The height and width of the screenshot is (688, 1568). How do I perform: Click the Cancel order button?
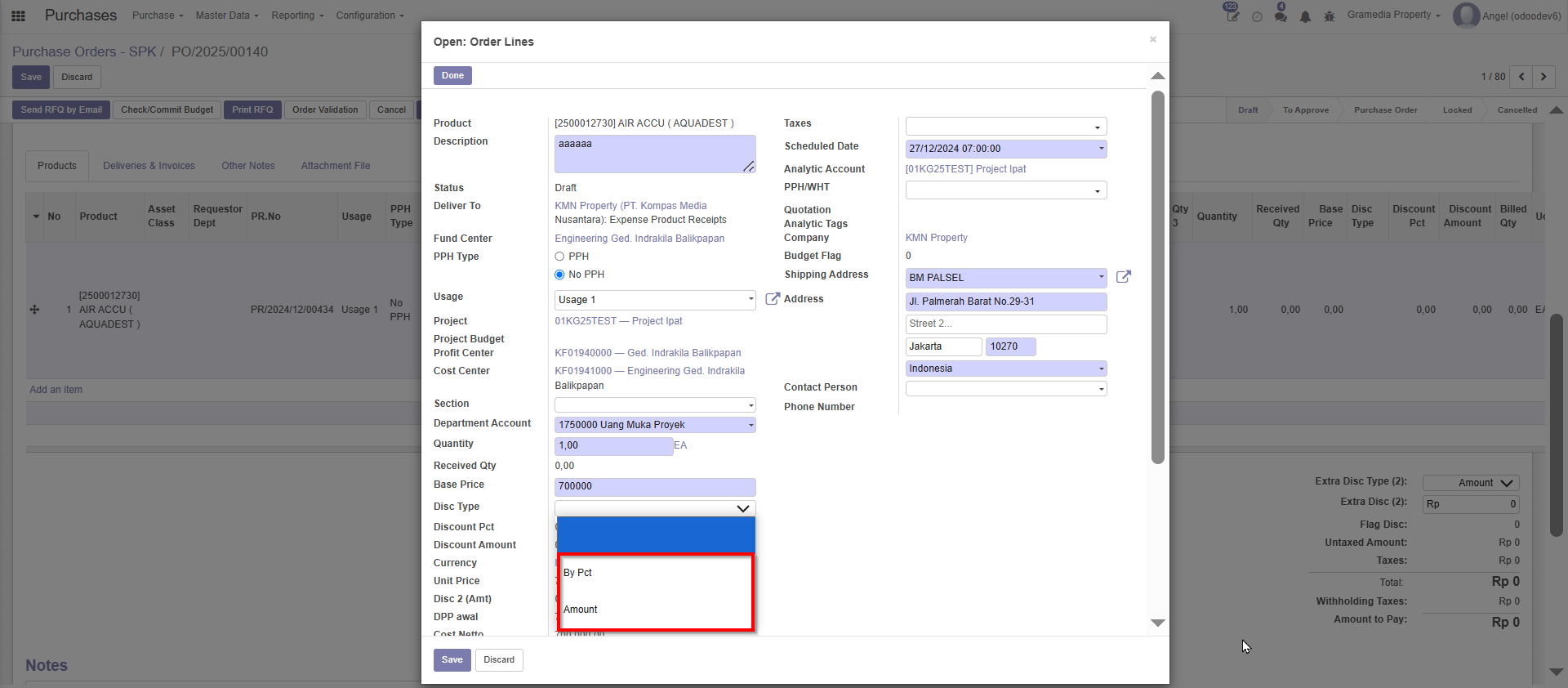pyautogui.click(x=392, y=109)
